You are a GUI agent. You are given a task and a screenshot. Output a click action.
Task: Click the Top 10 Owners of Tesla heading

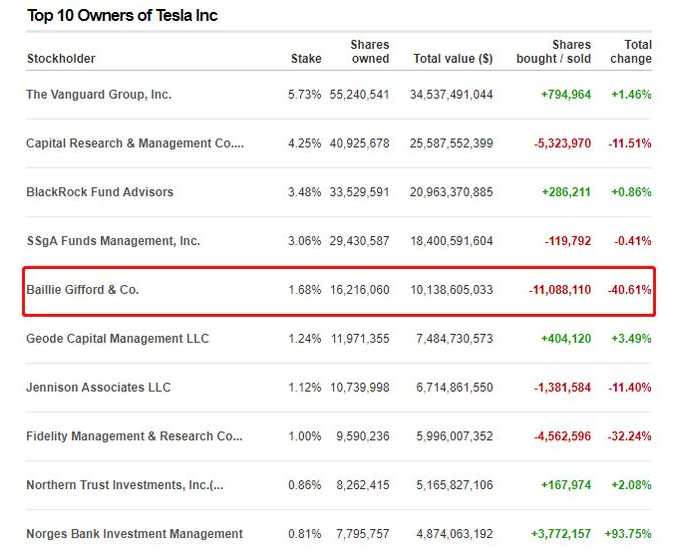(x=122, y=15)
